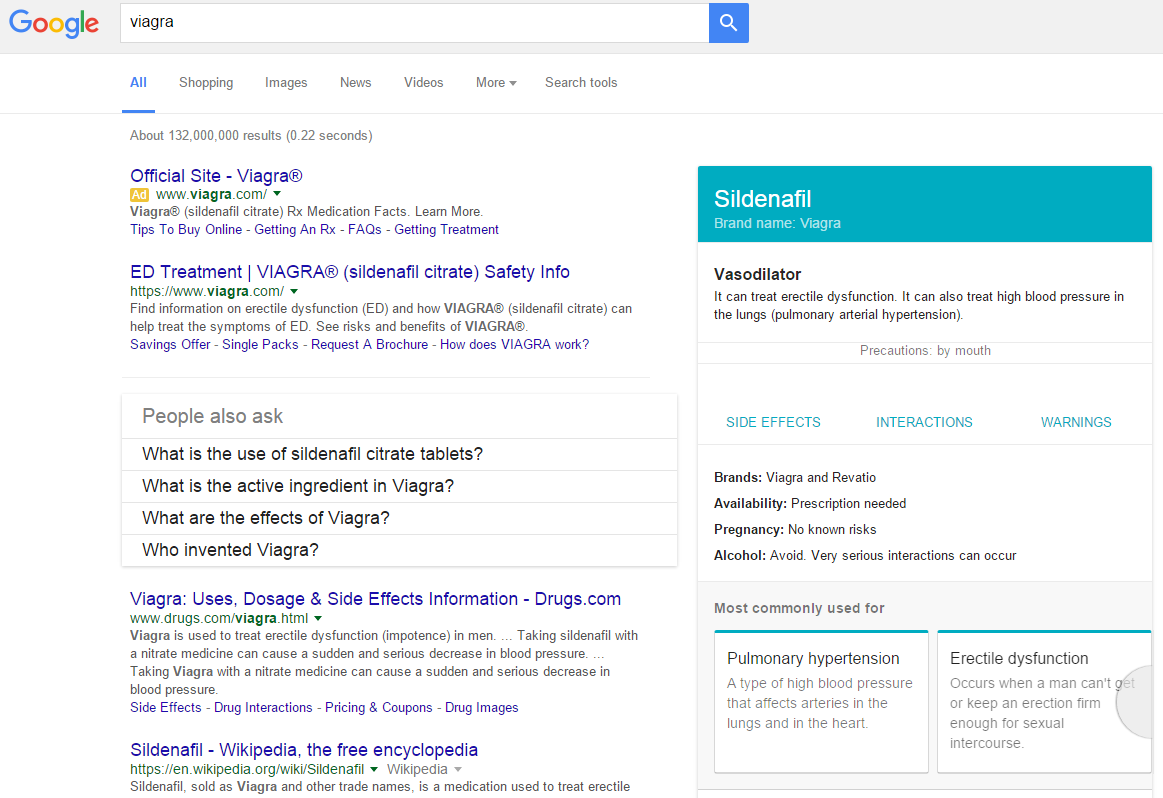
Task: Expand "Who invented Viagra?" question
Action: 230,550
